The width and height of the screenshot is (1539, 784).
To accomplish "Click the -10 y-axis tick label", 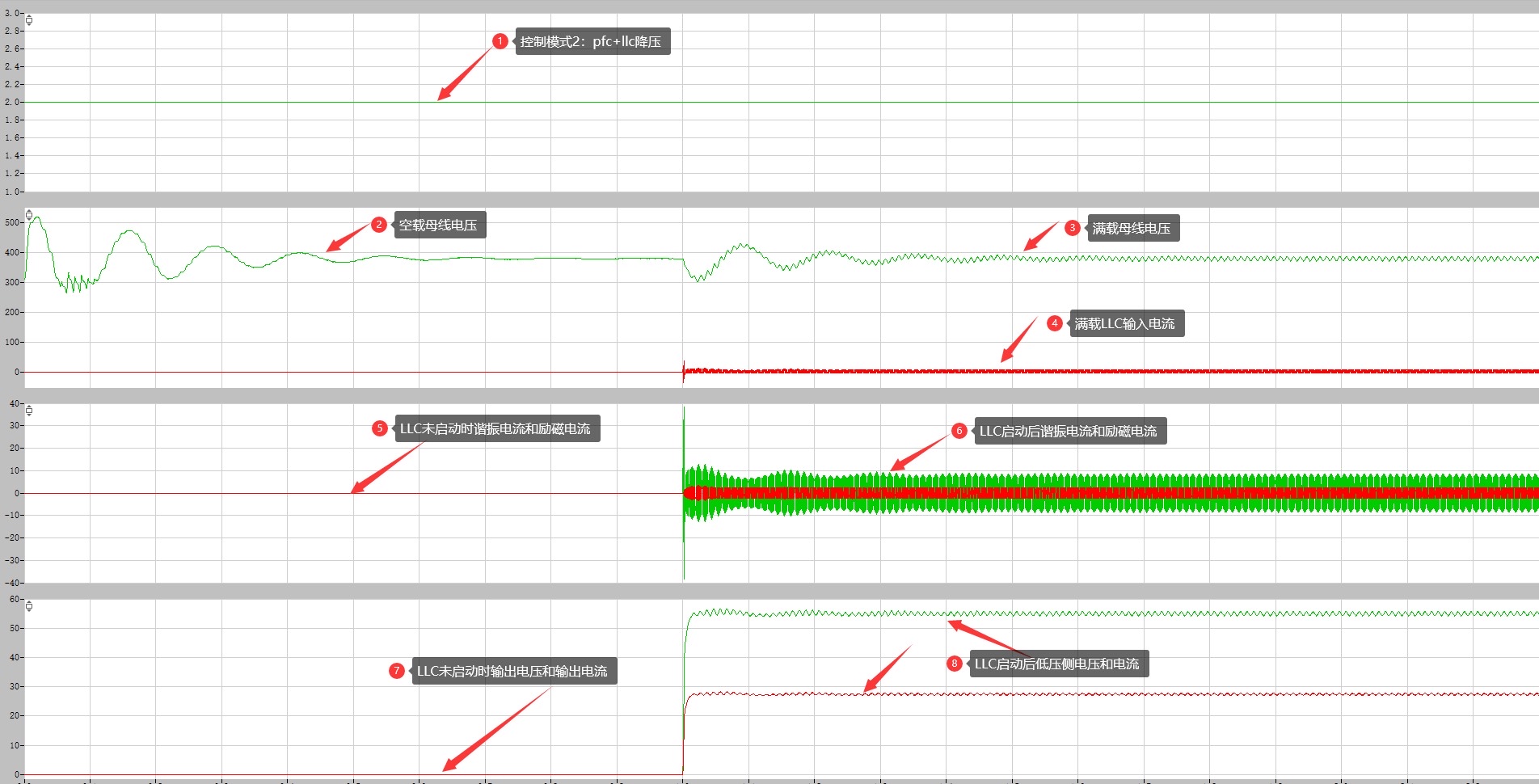I will (11, 515).
